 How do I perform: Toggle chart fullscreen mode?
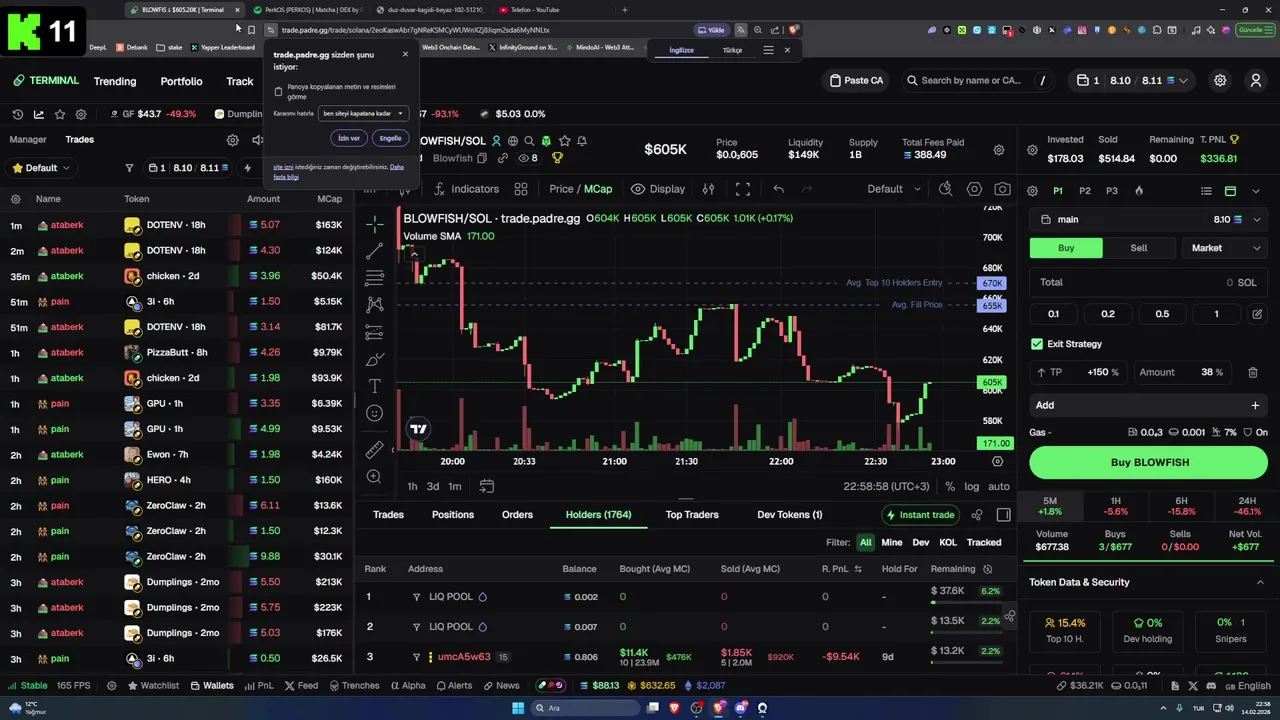(x=743, y=189)
